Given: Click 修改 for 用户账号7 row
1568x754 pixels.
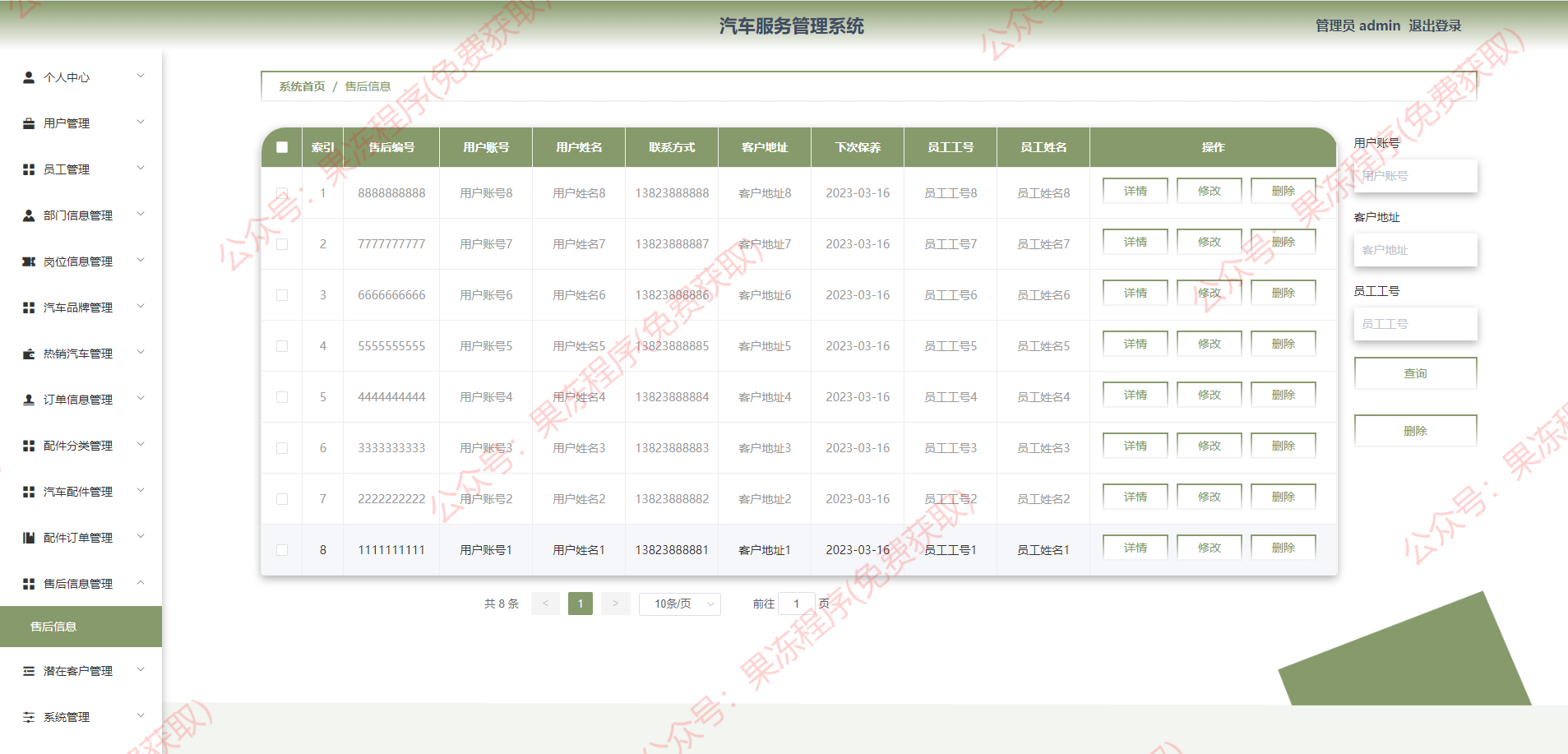Looking at the screenshot, I should 1210,242.
